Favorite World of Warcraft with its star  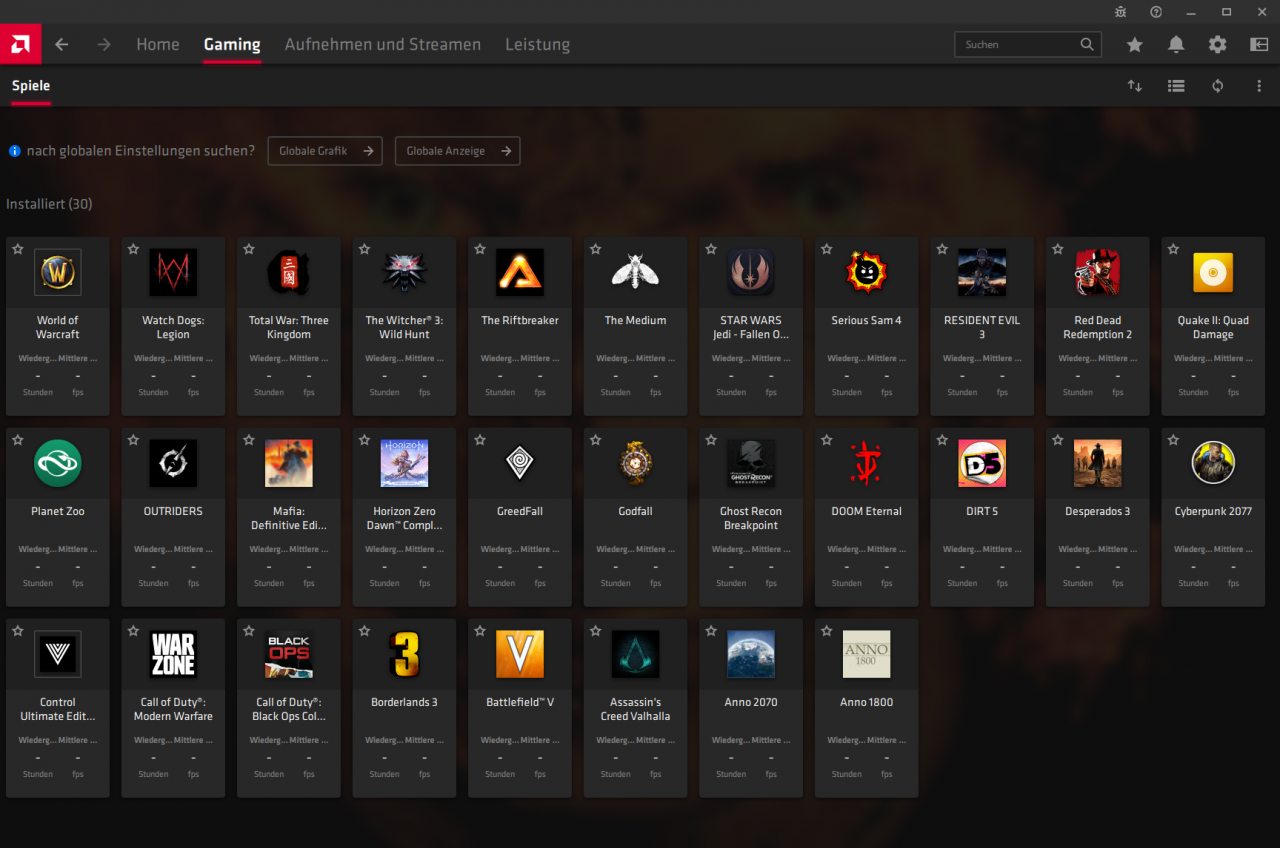point(18,249)
